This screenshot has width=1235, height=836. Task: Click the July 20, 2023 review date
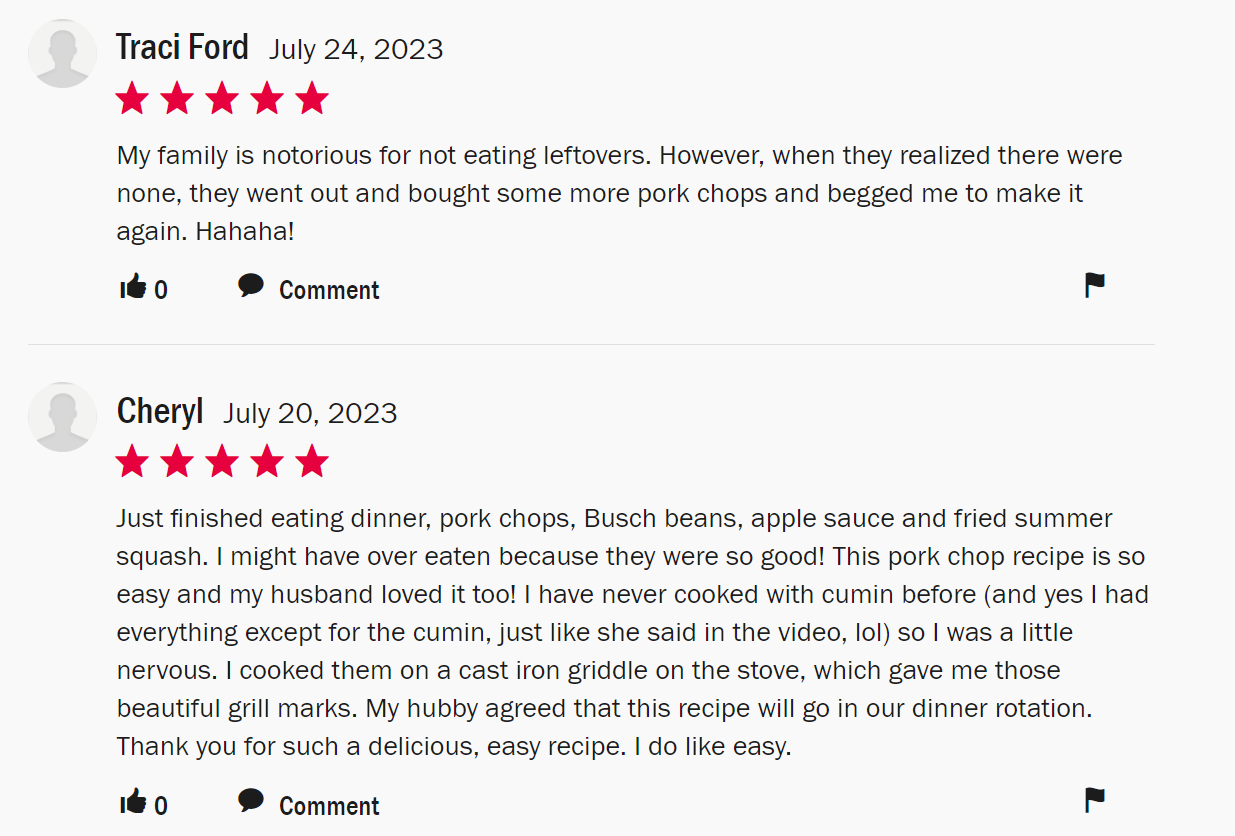[x=310, y=413]
